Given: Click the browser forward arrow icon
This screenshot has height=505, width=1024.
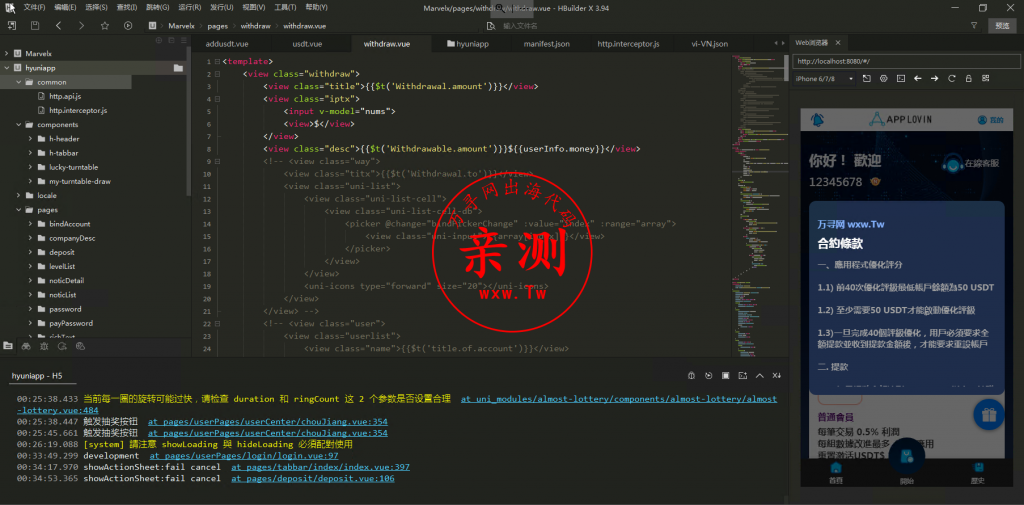Looking at the screenshot, I should coord(935,78).
